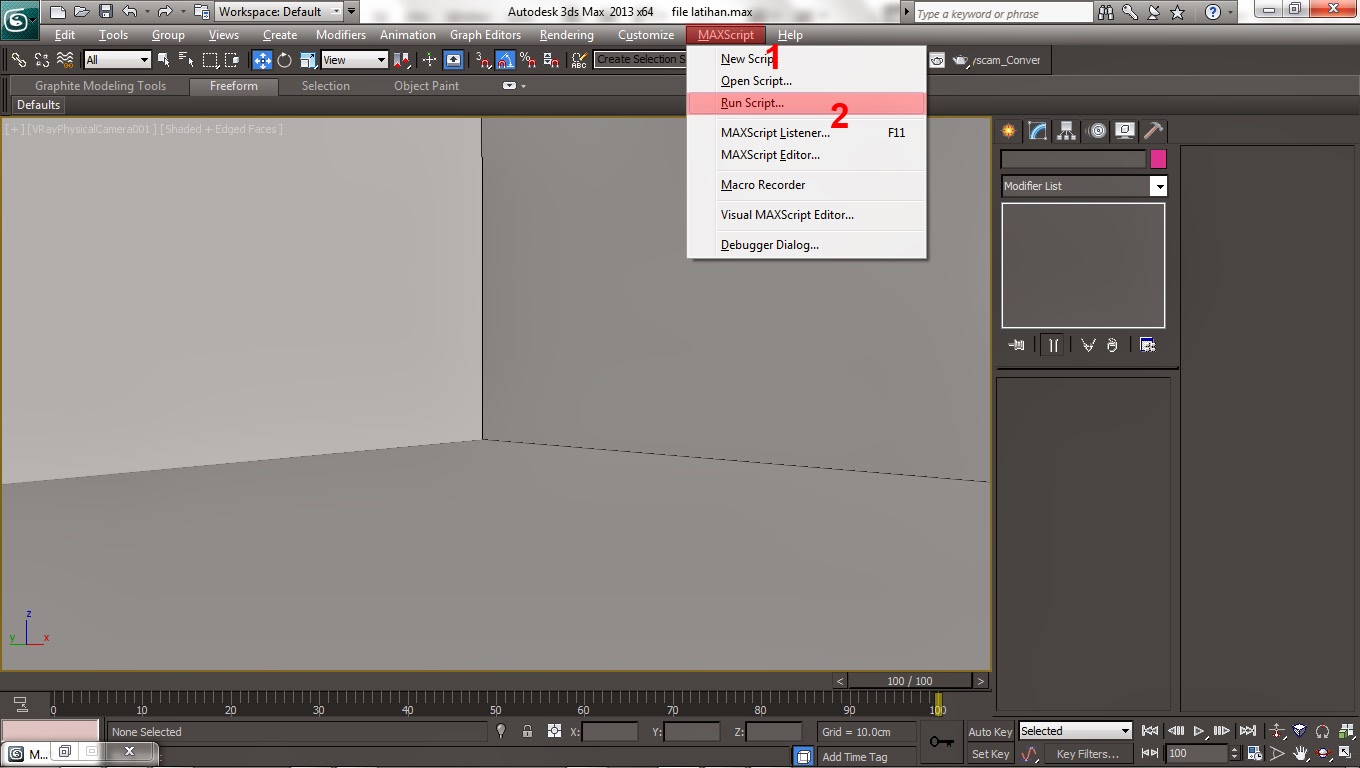Click the object color swatch
This screenshot has width=1360, height=768.
pyautogui.click(x=1157, y=158)
